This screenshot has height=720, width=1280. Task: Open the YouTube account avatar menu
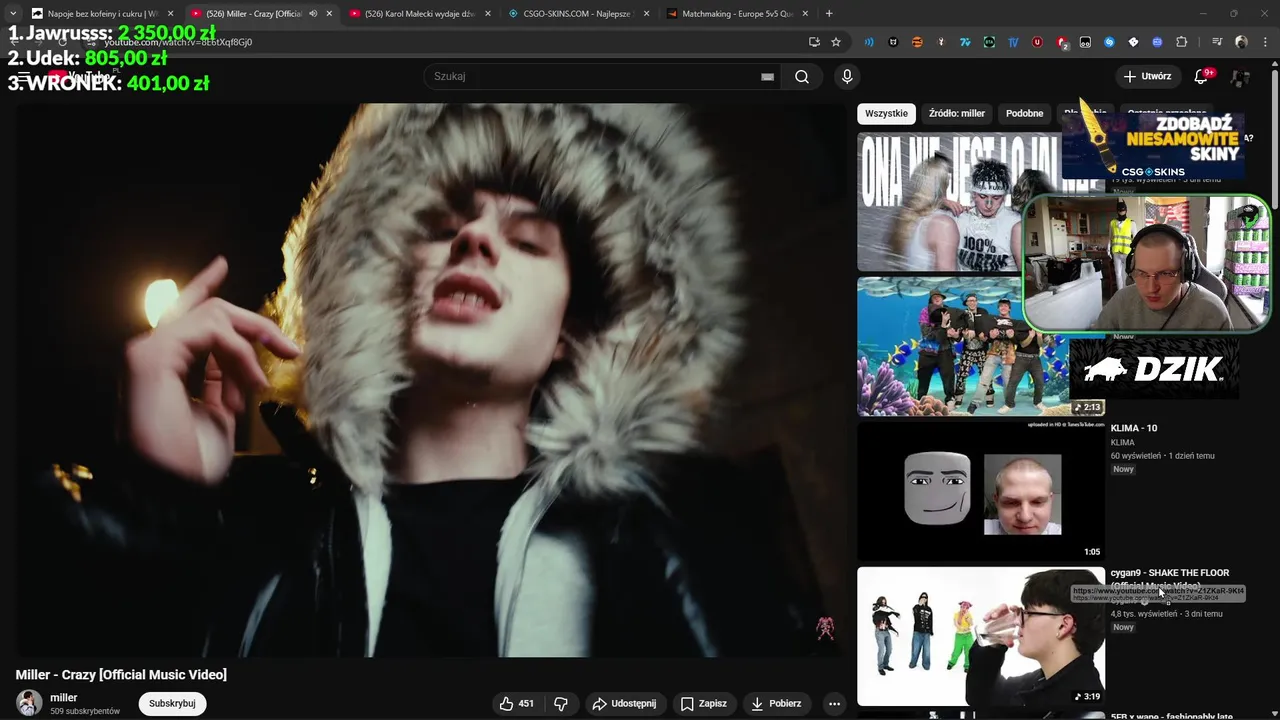coord(1241,77)
